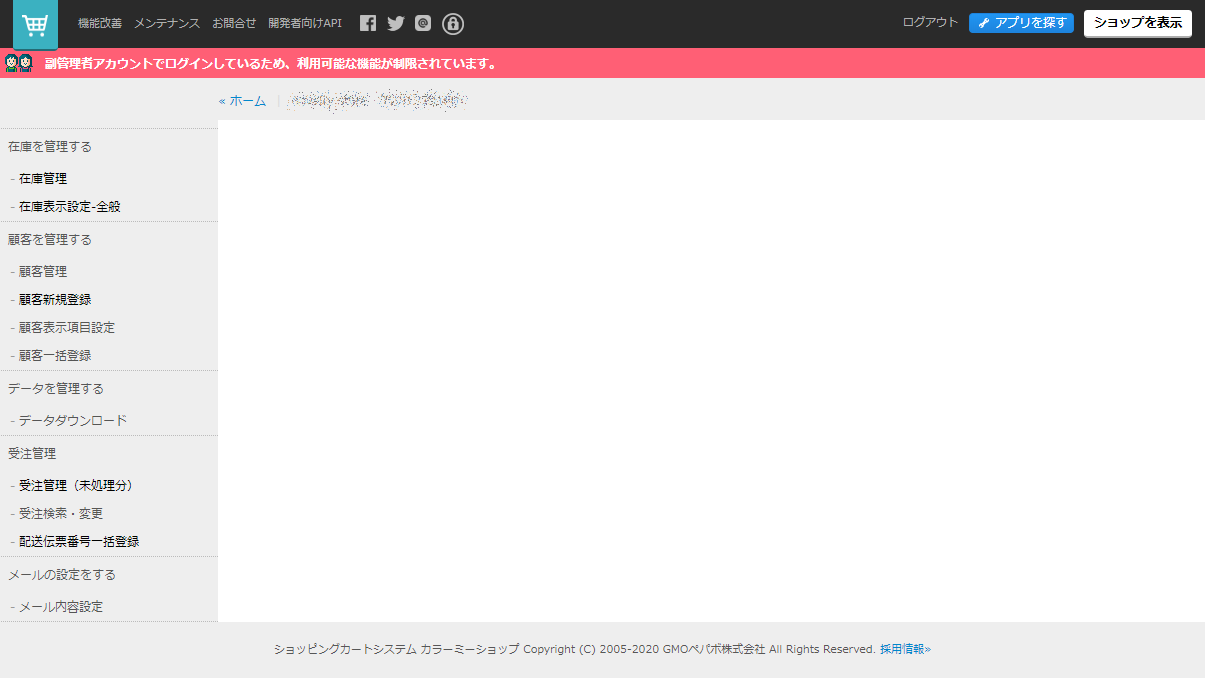Screen dimensions: 1205x684
Task: Open メール内容設定 in the sidebar
Action: pos(61,606)
